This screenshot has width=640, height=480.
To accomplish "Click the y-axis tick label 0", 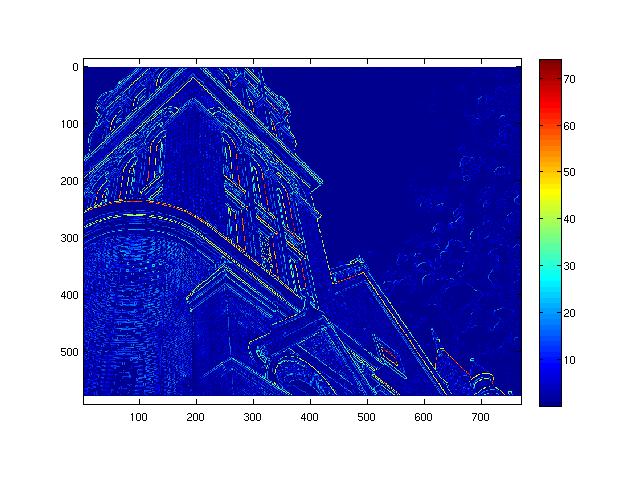I will pos(76,67).
